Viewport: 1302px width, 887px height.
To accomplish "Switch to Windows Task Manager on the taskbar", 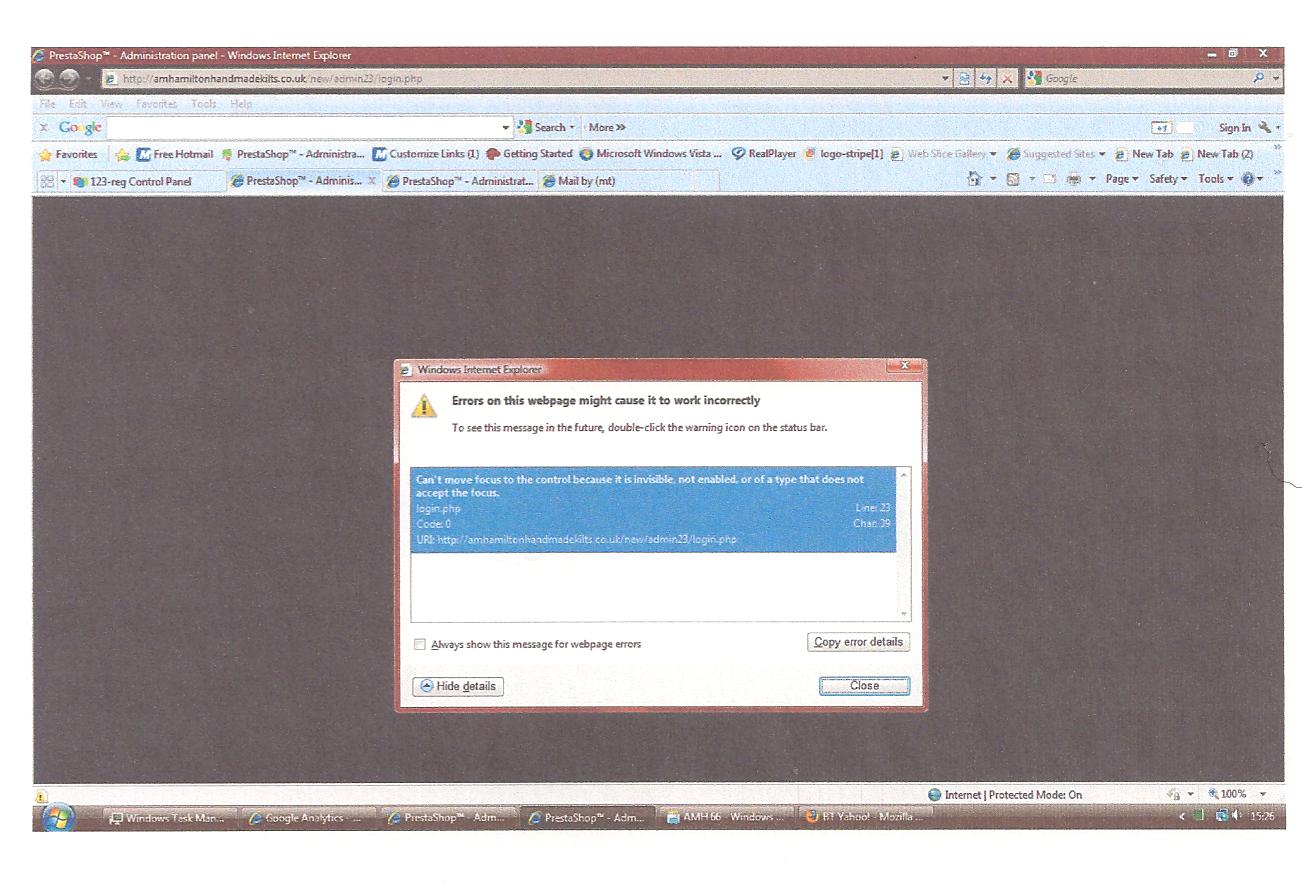I will 170,817.
